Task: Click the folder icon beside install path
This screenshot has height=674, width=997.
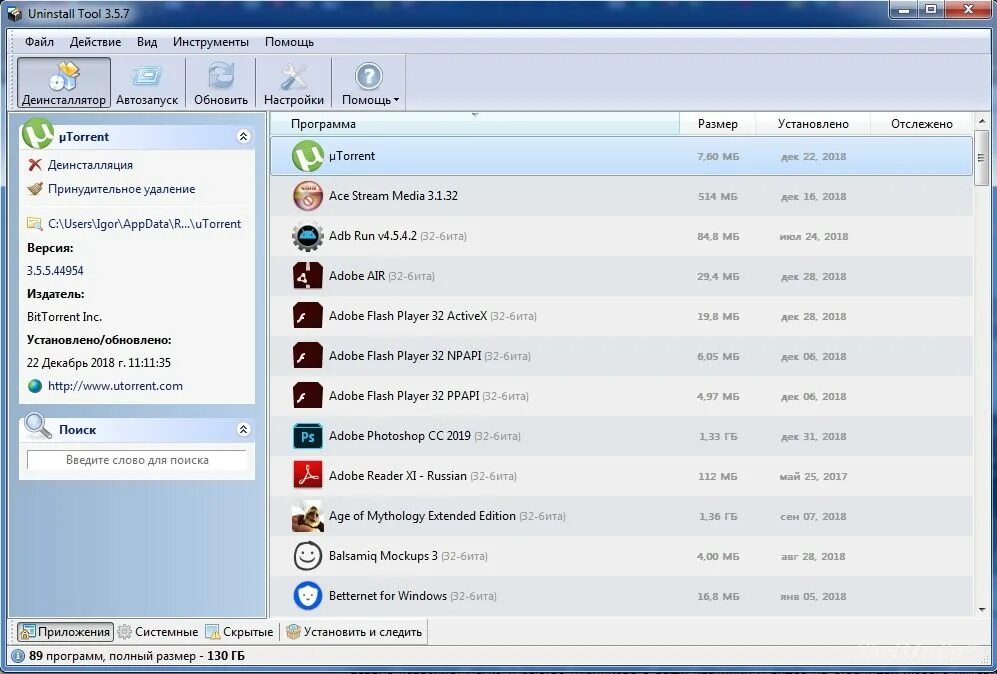Action: point(34,224)
